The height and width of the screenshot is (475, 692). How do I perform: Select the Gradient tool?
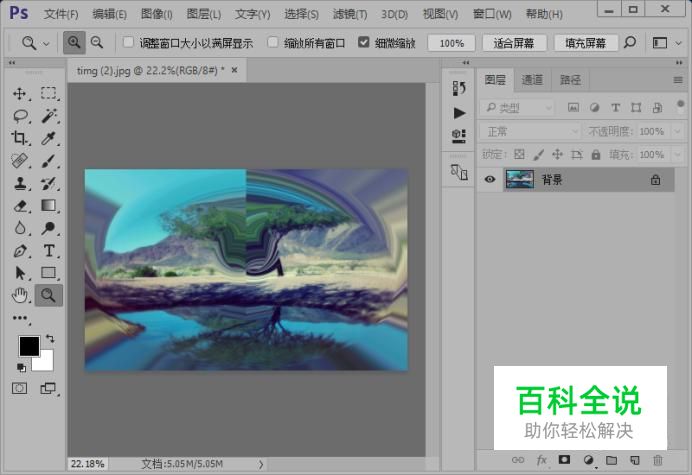coord(49,205)
